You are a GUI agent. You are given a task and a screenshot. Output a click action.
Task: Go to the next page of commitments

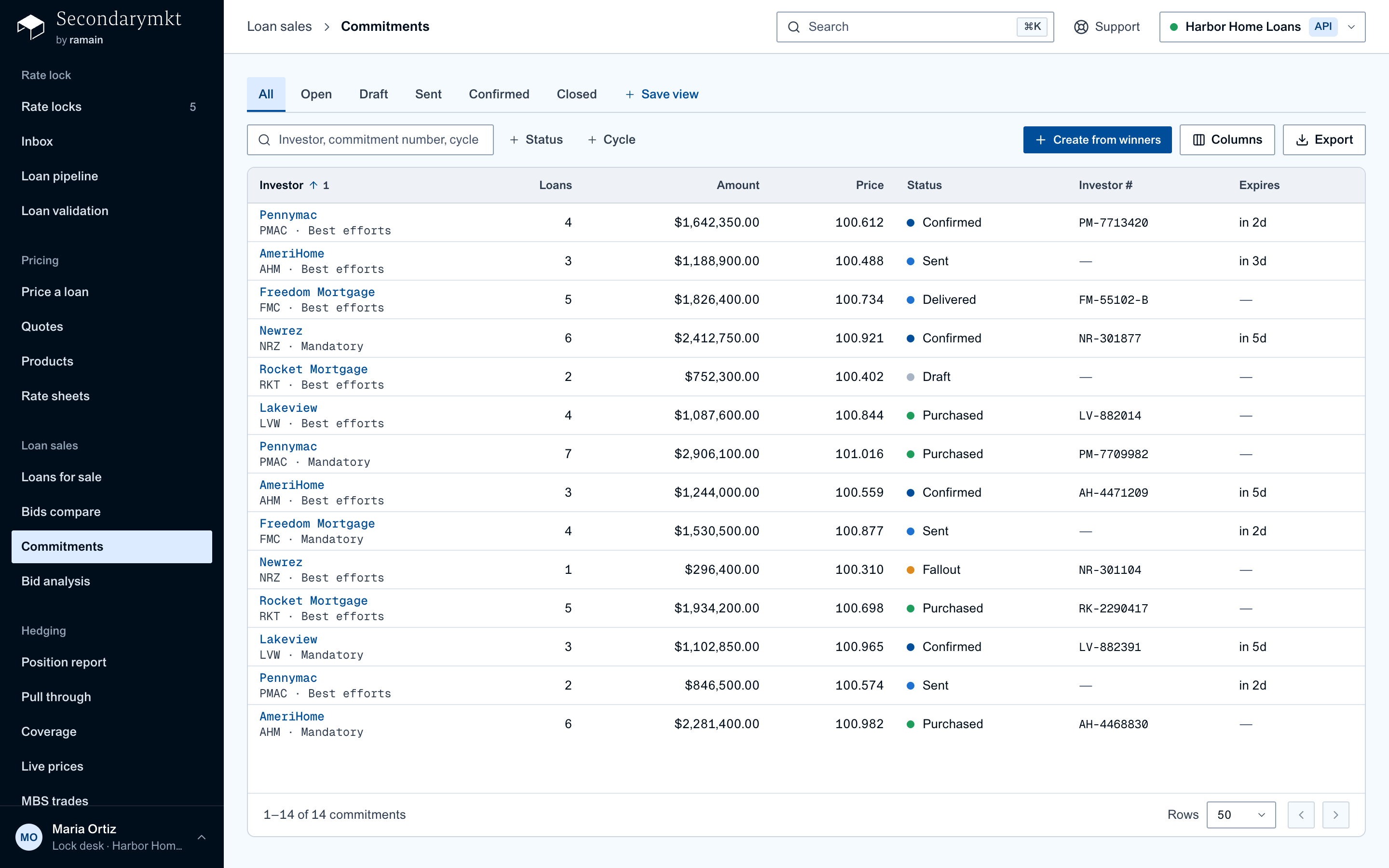[x=1335, y=814]
